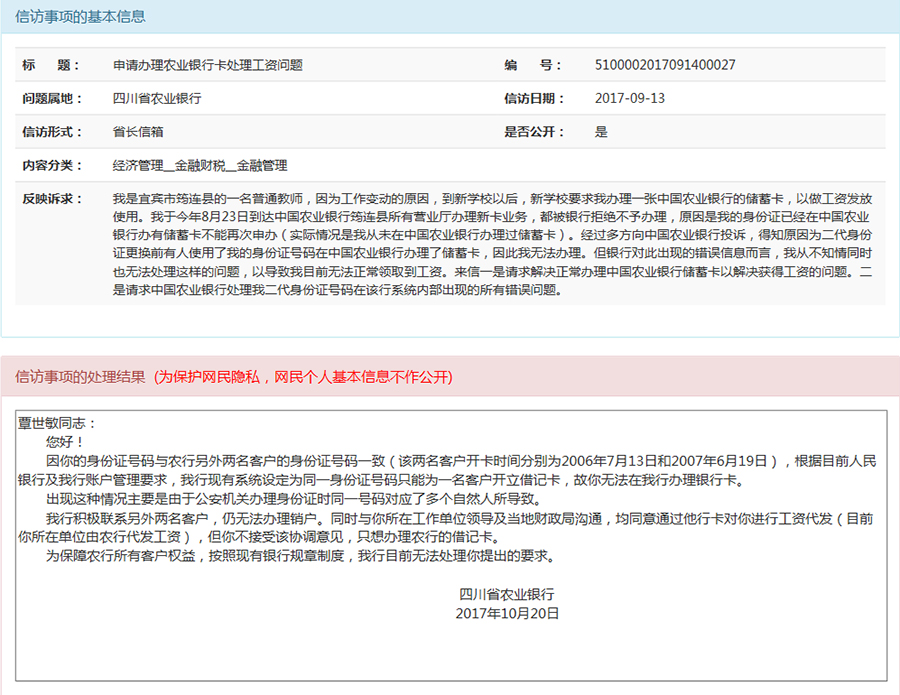Click the reply paragraph starting 因你的身份证号码

click(447, 471)
